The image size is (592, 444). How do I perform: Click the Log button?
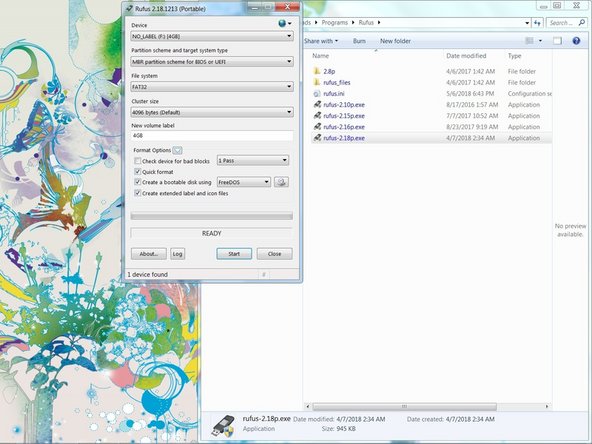pos(177,254)
